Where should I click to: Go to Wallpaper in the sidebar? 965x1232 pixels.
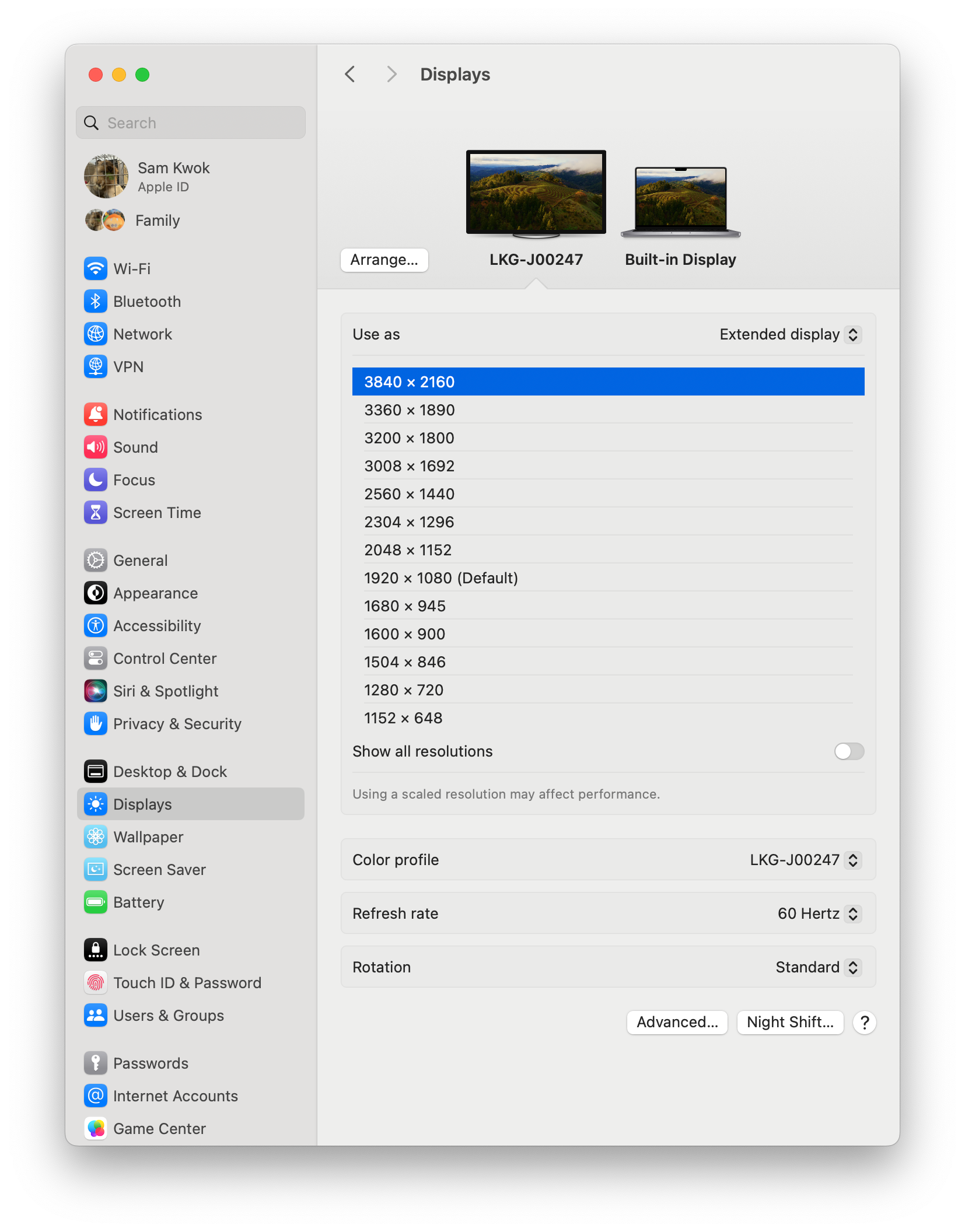tap(148, 837)
